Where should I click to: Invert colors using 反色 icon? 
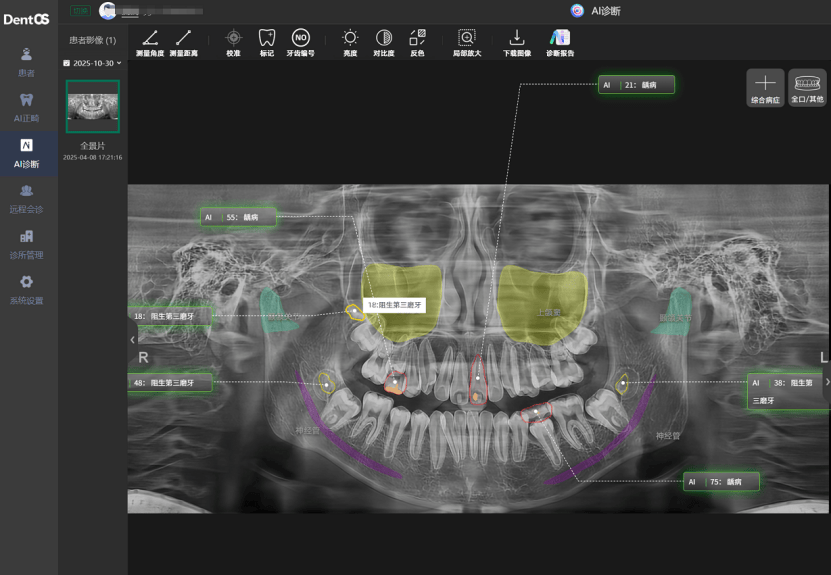[417, 39]
